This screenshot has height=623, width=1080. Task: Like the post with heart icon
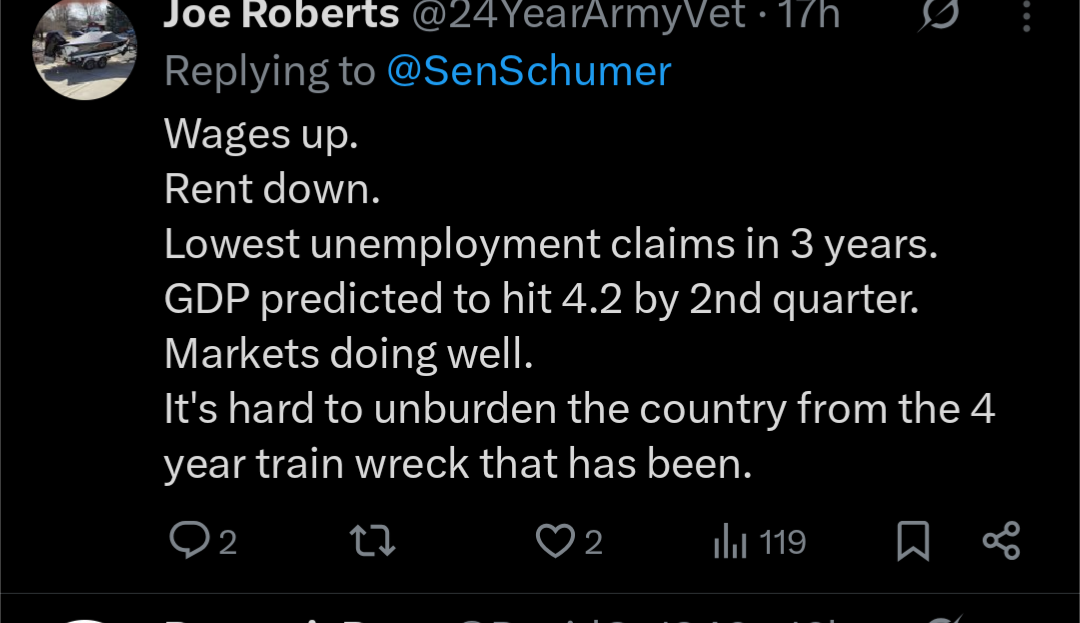pos(553,541)
